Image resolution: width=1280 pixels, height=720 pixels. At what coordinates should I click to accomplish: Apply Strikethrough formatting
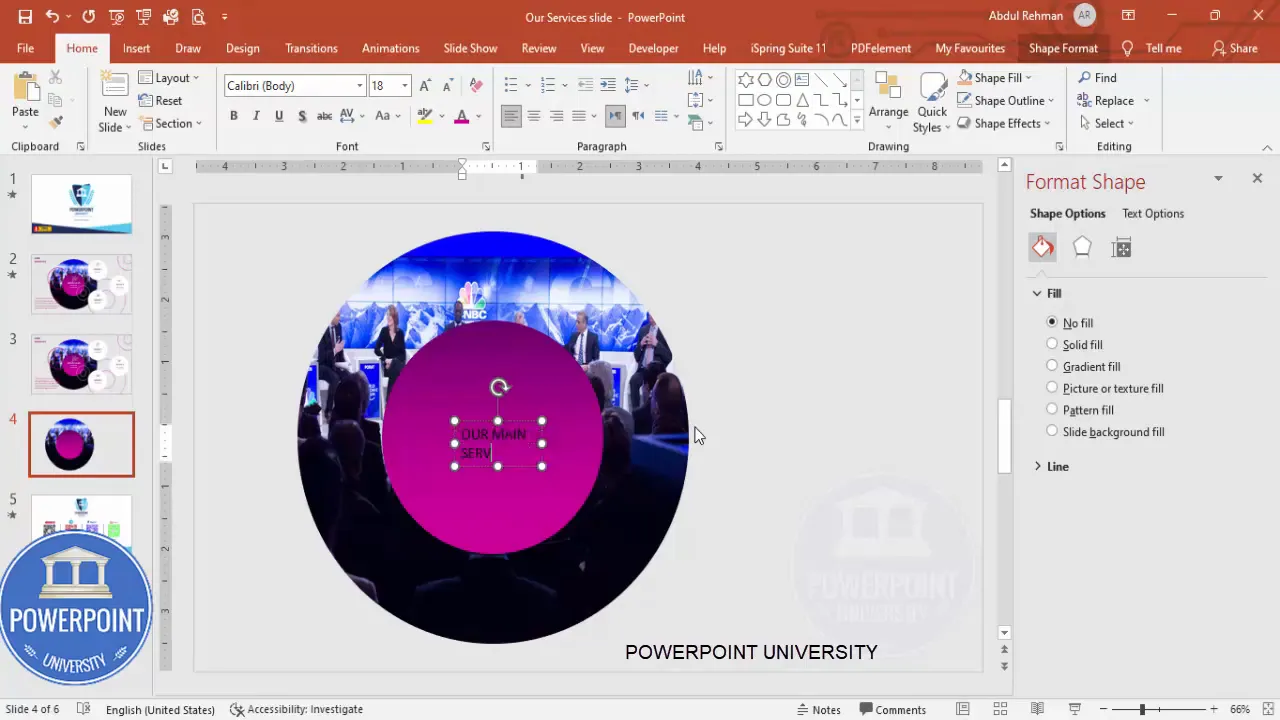[324, 116]
